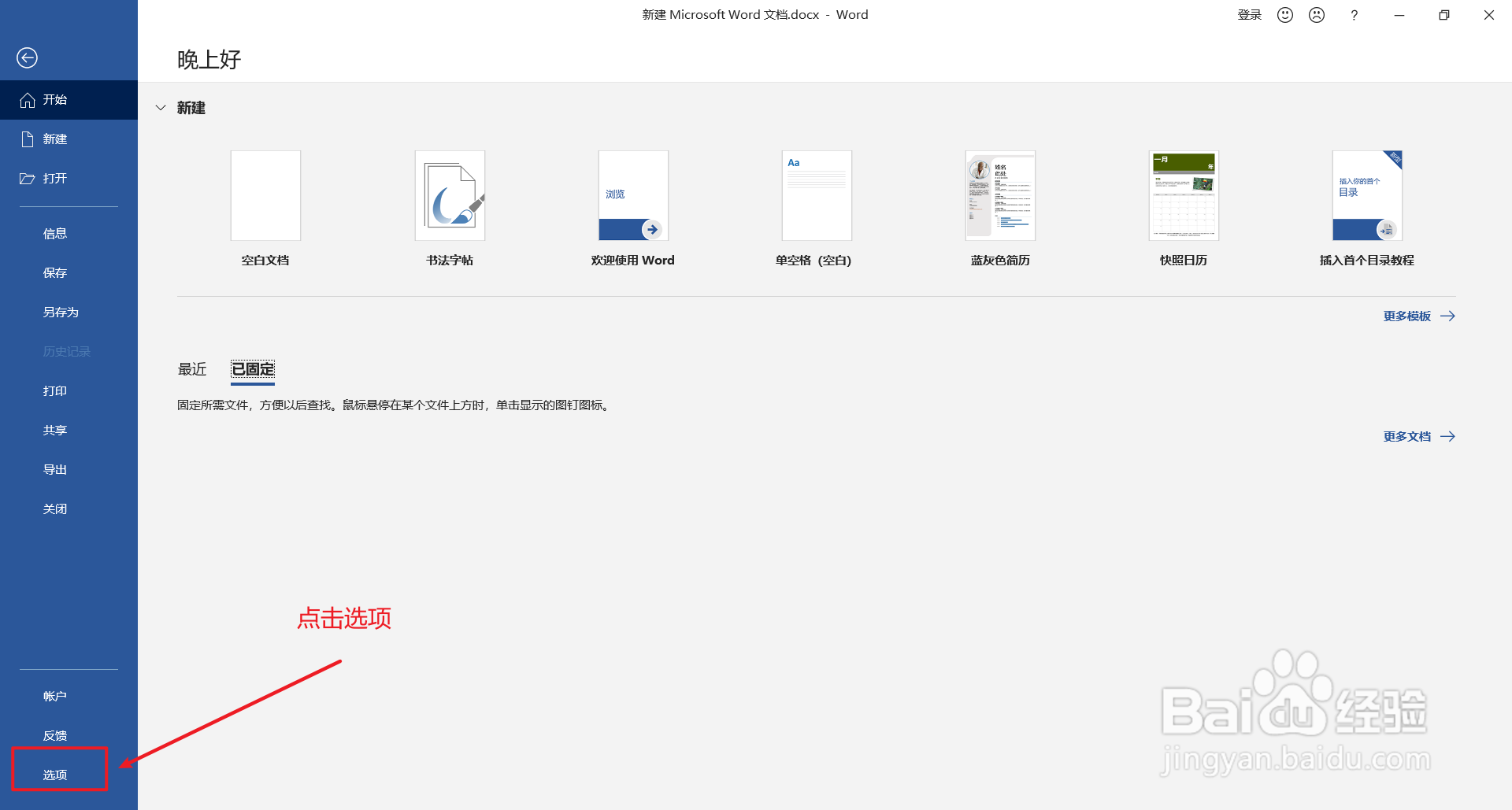Open the 帐户 account page
This screenshot has width=1512, height=810.
(69, 697)
